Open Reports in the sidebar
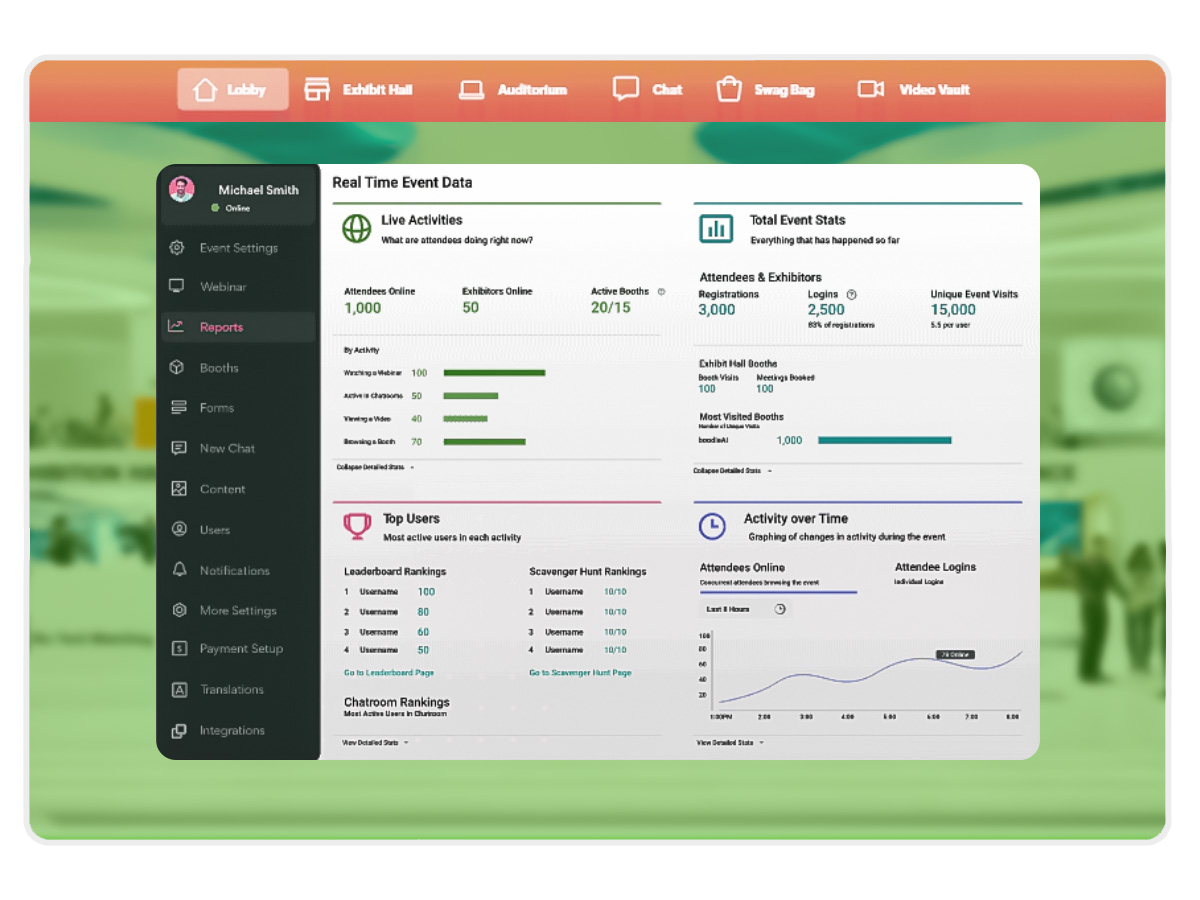Screen dimensions: 1200x900 click(221, 327)
